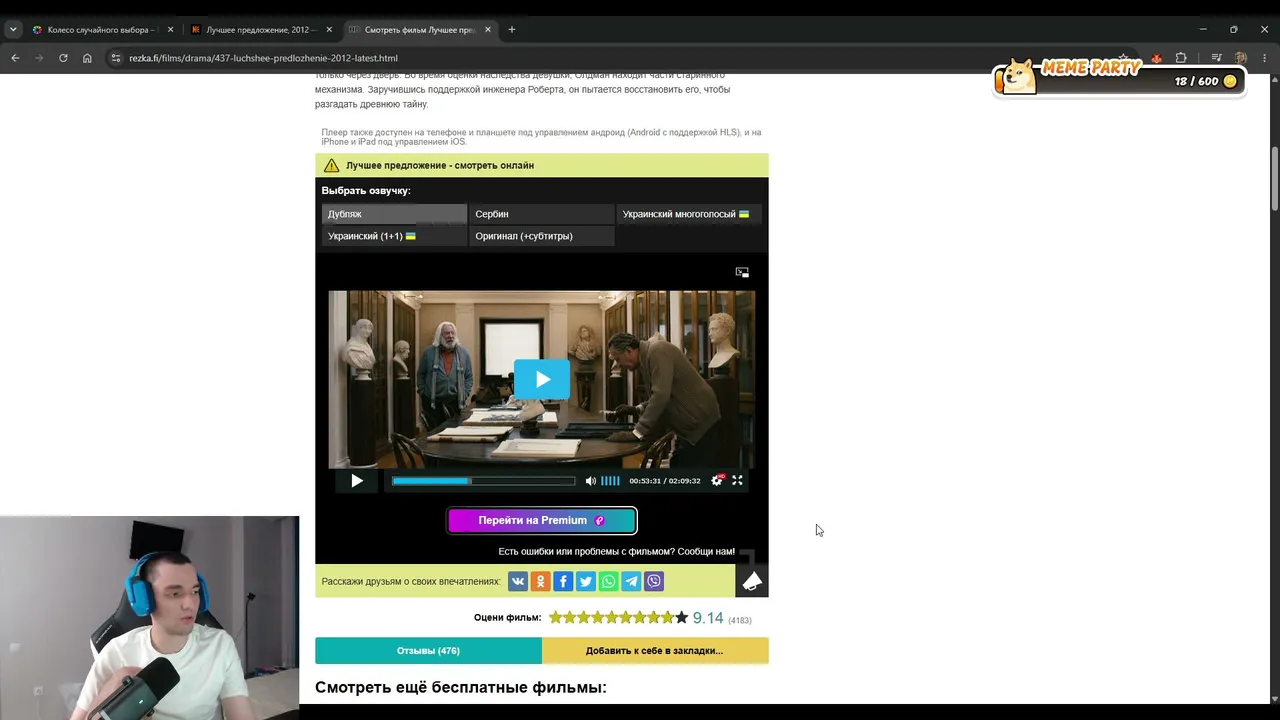Select the Сербин voice-over option
This screenshot has width=1280, height=720.
pos(541,214)
